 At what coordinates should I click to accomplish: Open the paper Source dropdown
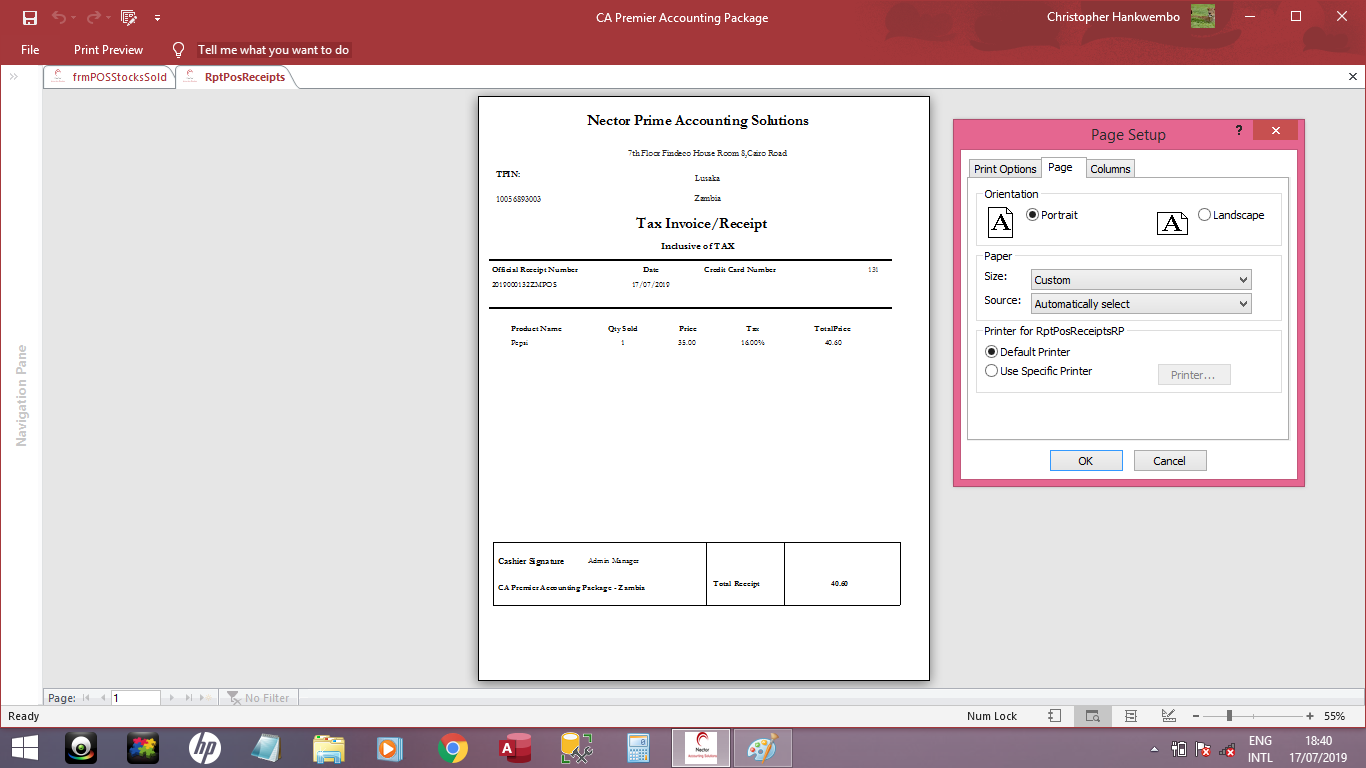pos(1142,304)
